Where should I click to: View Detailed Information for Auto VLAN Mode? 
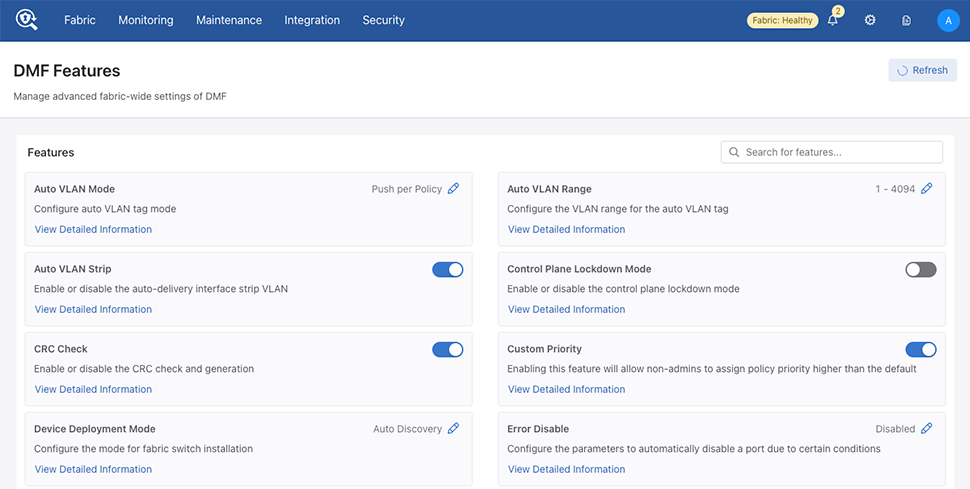(x=93, y=229)
